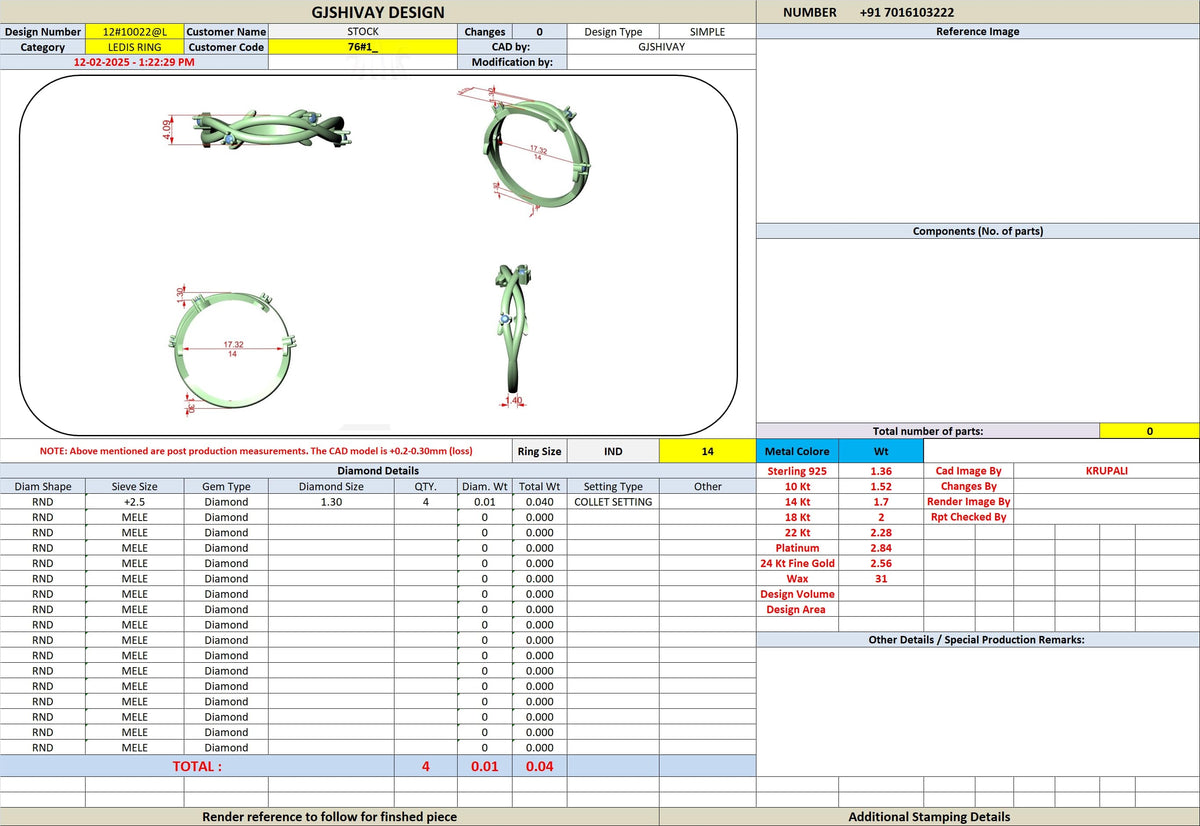Image resolution: width=1200 pixels, height=826 pixels.
Task: Click the Design Area label
Action: click(x=797, y=609)
